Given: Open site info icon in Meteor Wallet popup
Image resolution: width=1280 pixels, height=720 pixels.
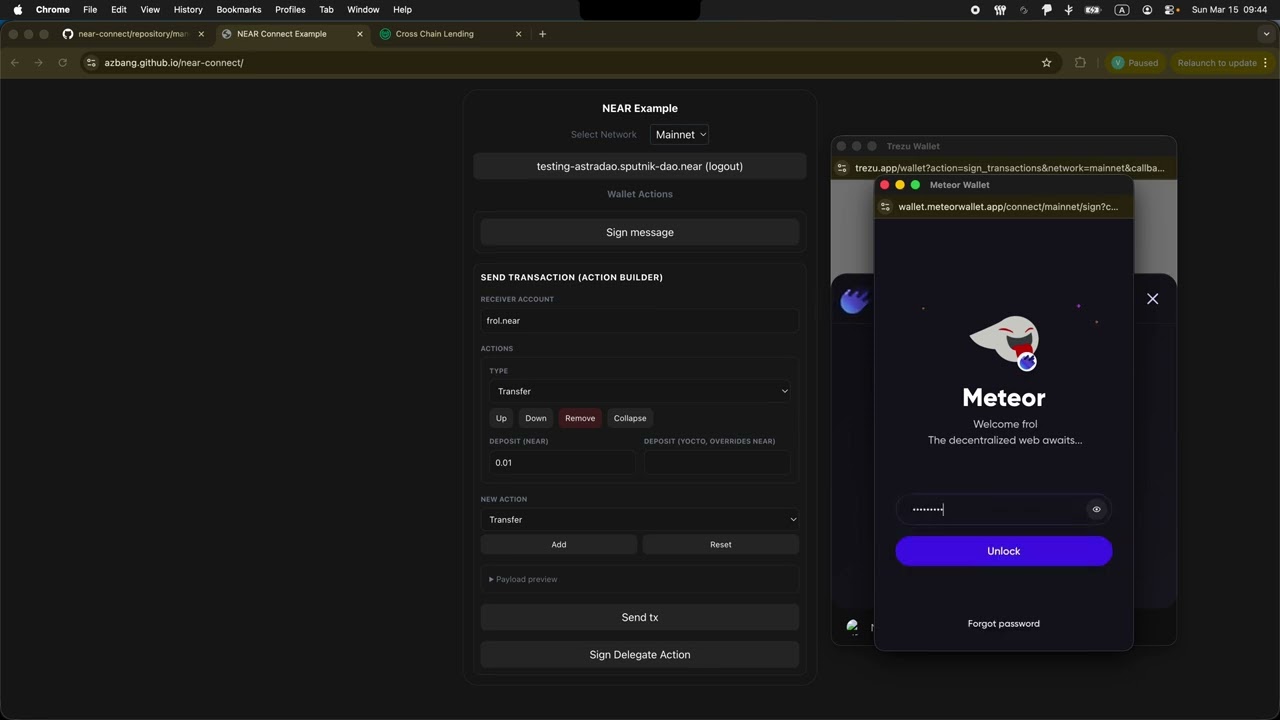Looking at the screenshot, I should click(885, 206).
